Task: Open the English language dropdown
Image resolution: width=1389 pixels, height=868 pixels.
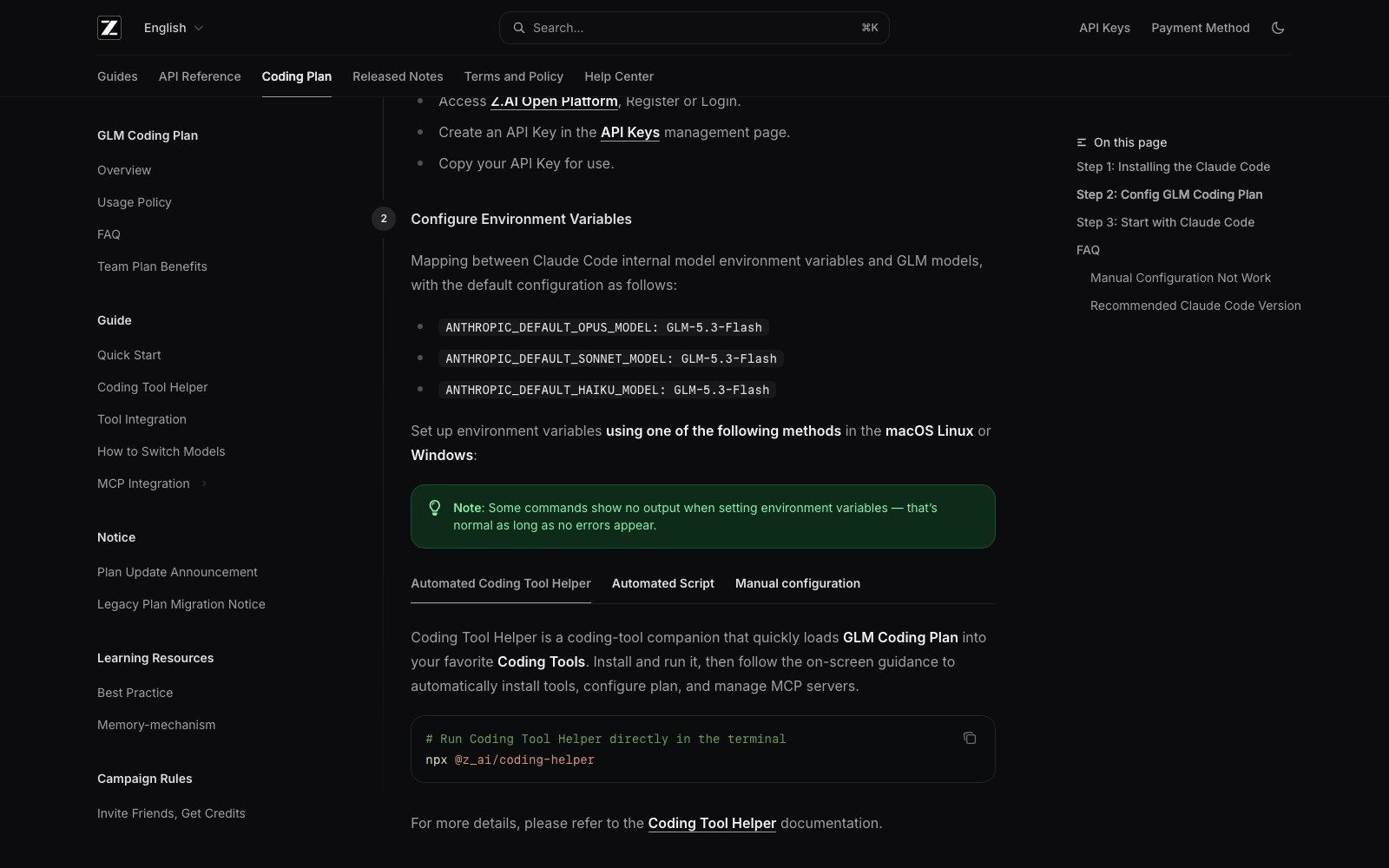Action: coord(174,28)
